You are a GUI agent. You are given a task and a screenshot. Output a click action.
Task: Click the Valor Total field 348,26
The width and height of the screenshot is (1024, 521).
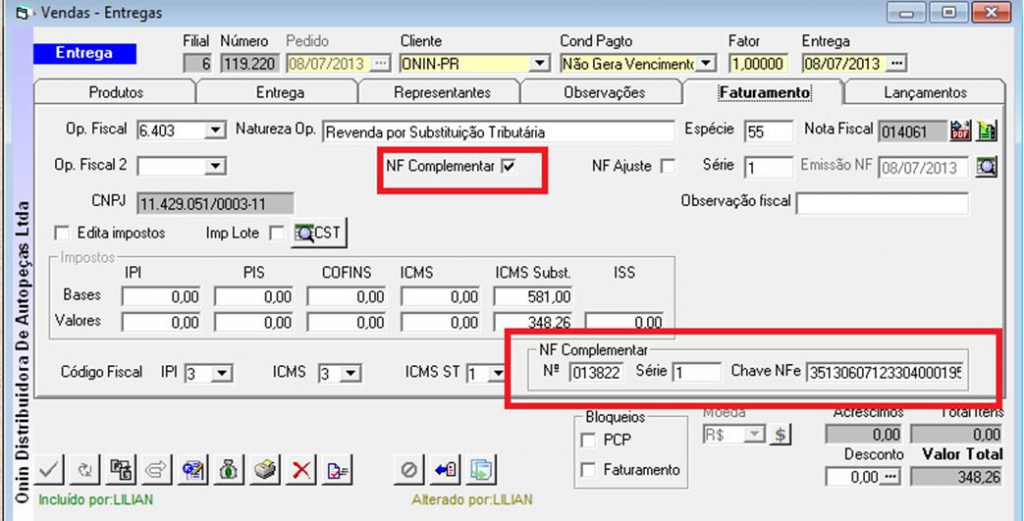click(956, 478)
